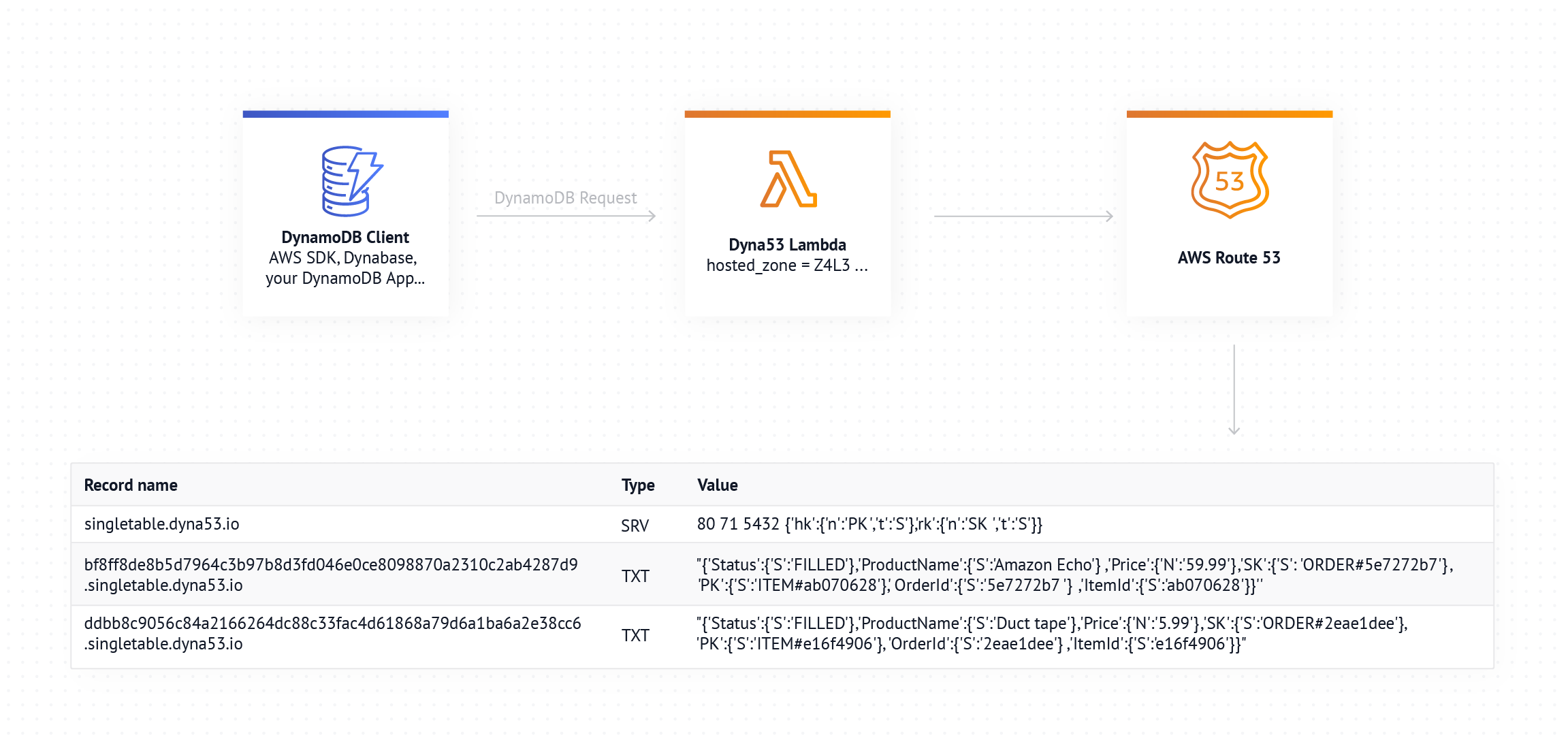The image size is (1568, 742).
Task: Select the AWS Route 53 label
Action: 1229,258
